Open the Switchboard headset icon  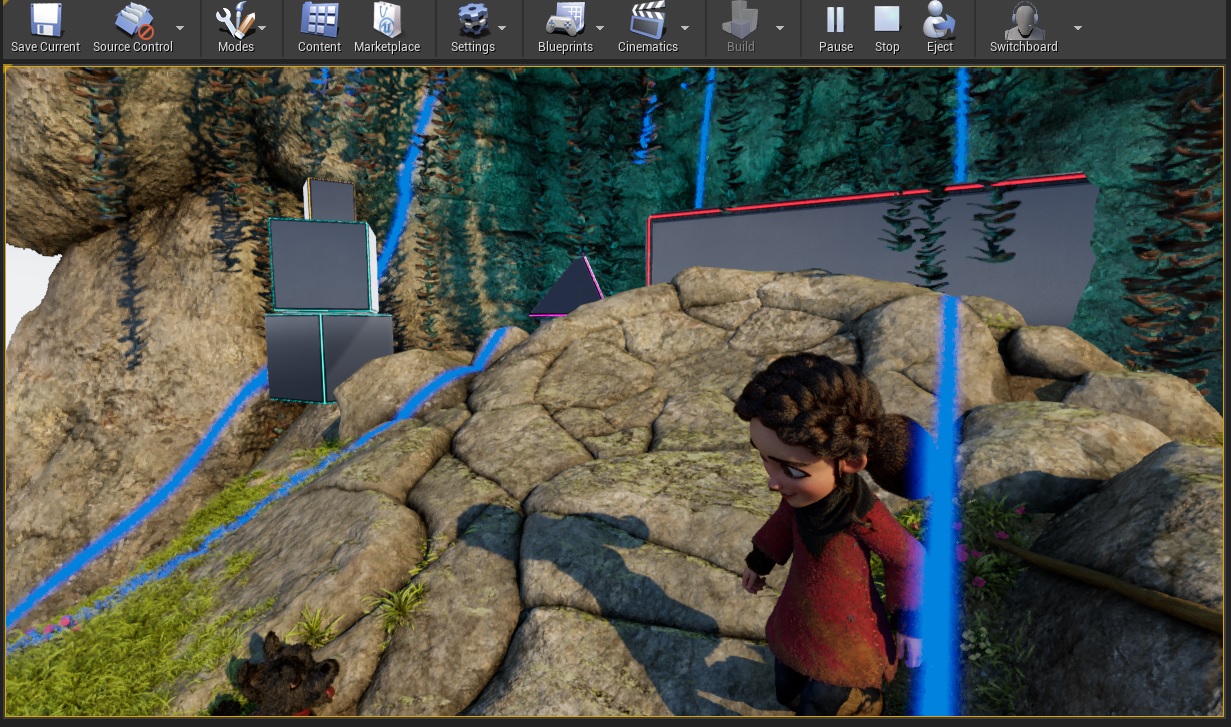tap(1023, 21)
